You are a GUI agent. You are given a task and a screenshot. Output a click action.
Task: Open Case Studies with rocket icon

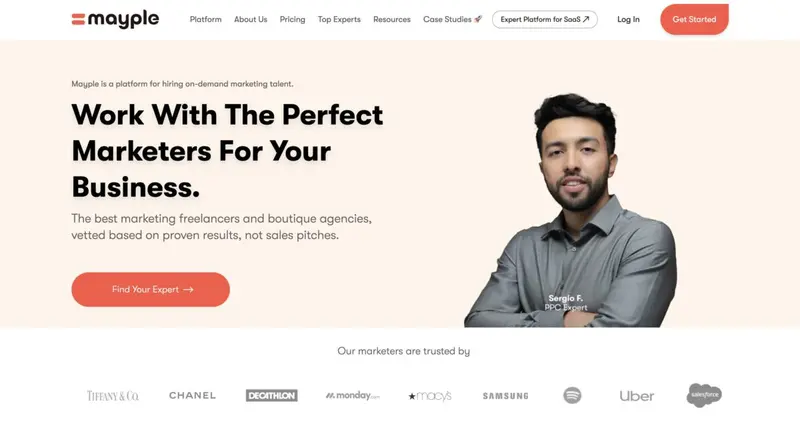click(453, 19)
